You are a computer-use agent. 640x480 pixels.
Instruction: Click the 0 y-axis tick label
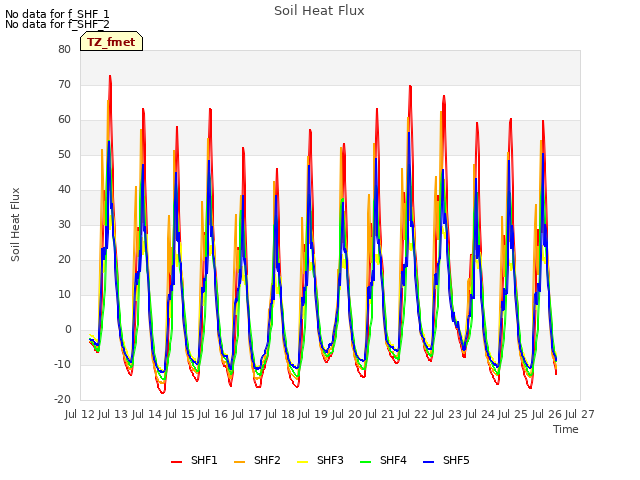point(68,330)
